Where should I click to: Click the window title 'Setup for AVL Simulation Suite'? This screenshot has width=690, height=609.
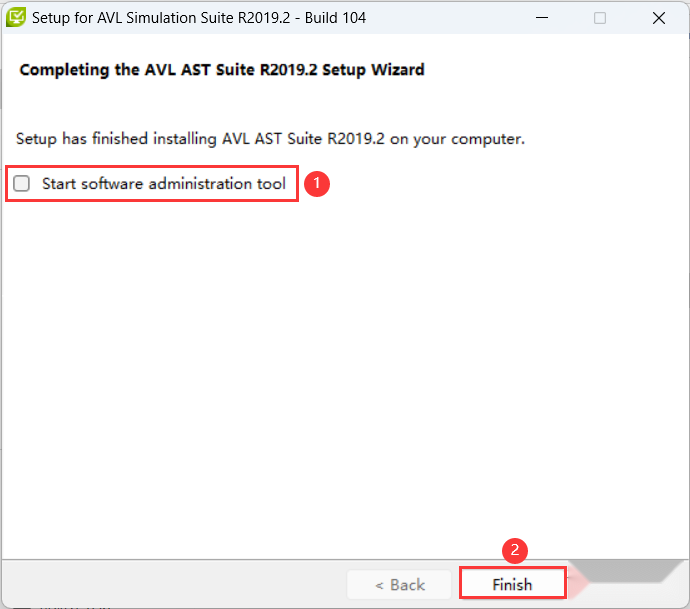point(199,18)
